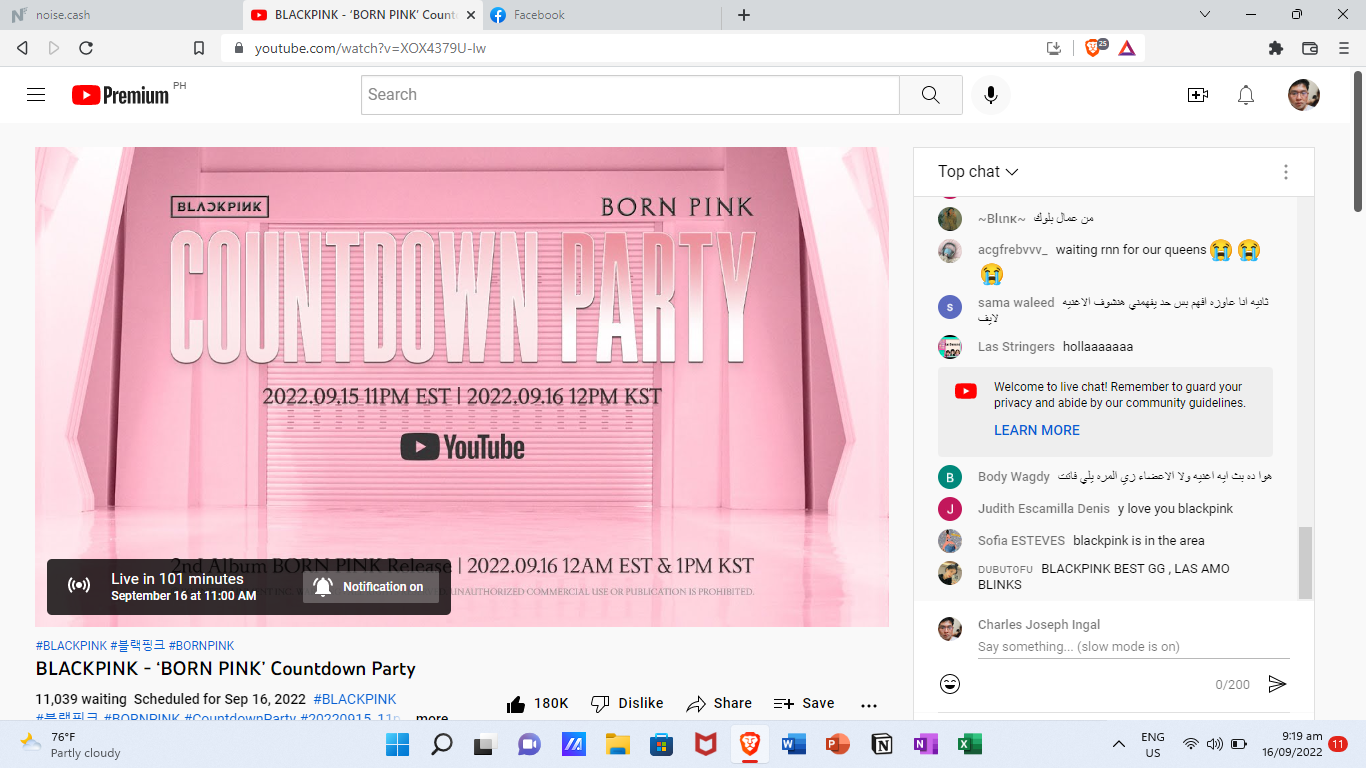Image resolution: width=1366 pixels, height=768 pixels.
Task: Go back to the previous page
Action: point(22,48)
